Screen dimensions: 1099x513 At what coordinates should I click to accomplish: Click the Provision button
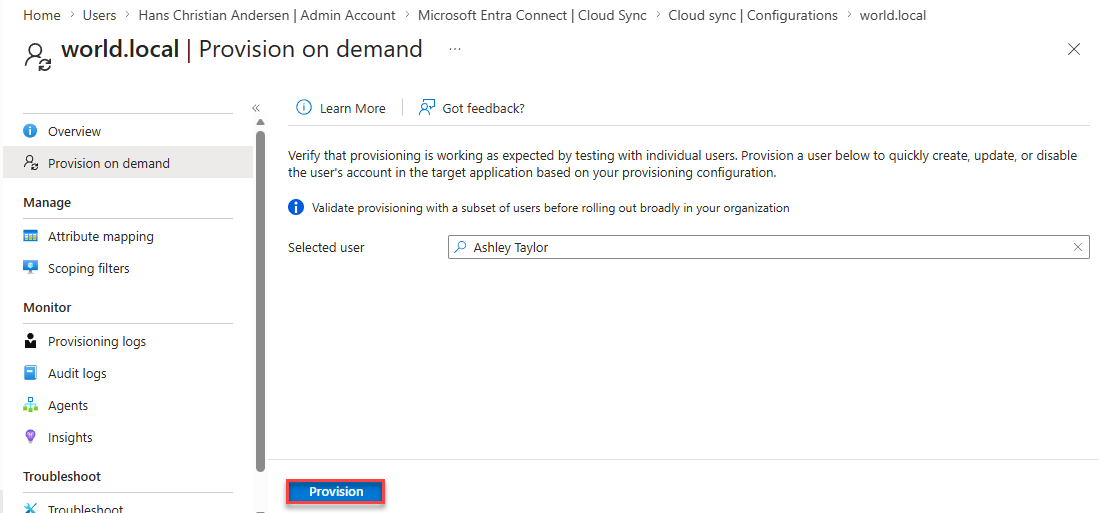(x=336, y=492)
